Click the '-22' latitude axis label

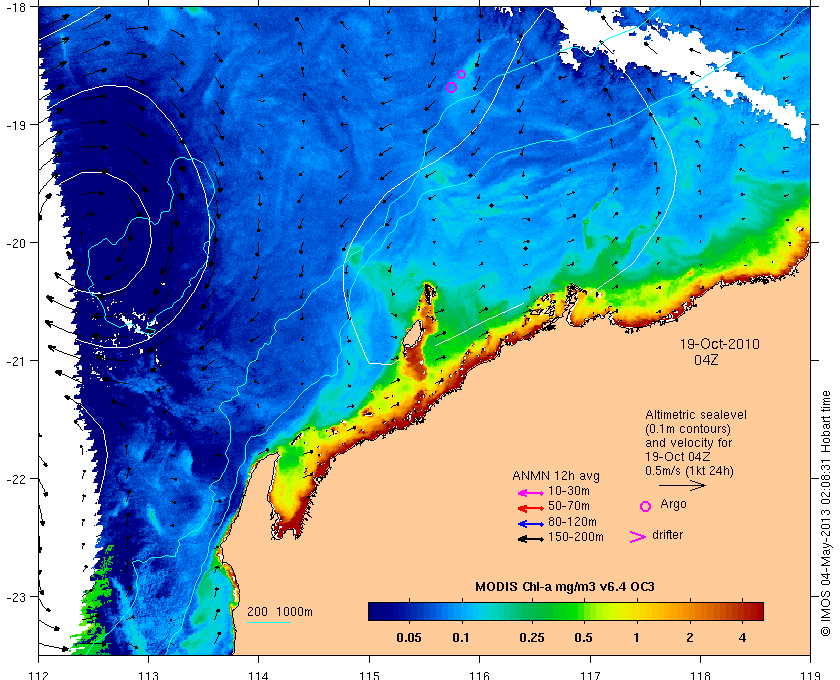tap(15, 479)
